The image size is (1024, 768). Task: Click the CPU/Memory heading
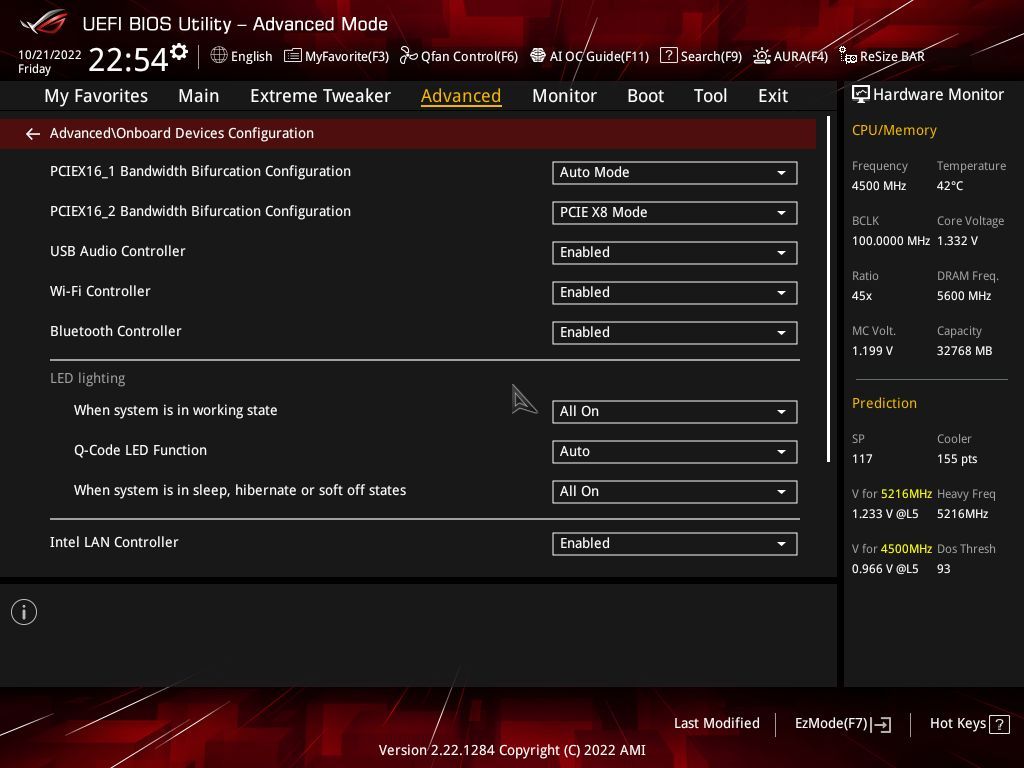894,131
